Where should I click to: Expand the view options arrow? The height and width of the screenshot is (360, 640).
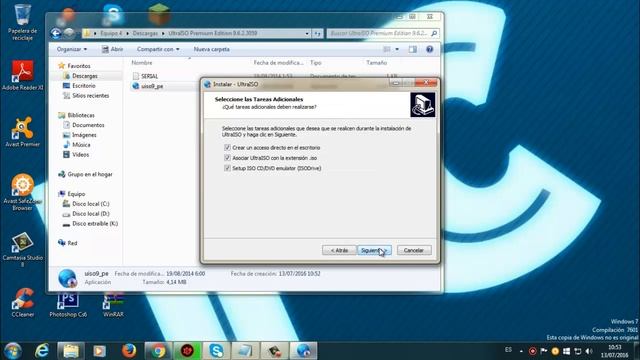(x=397, y=49)
